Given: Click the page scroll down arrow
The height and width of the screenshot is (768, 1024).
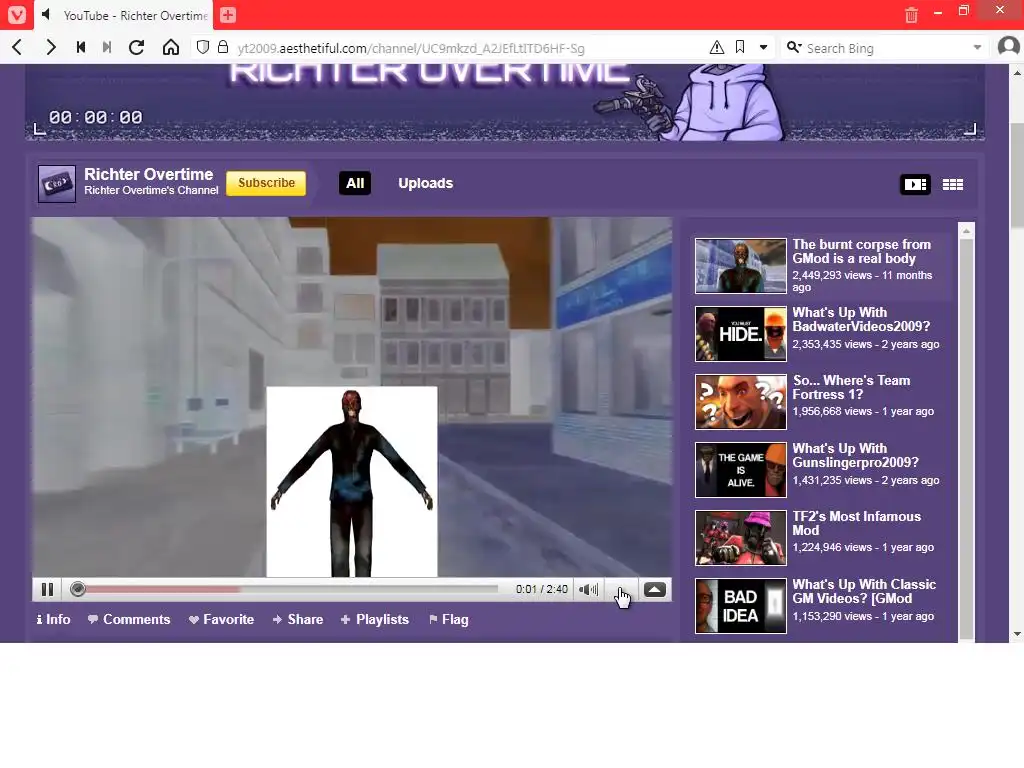Looking at the screenshot, I should (1017, 633).
